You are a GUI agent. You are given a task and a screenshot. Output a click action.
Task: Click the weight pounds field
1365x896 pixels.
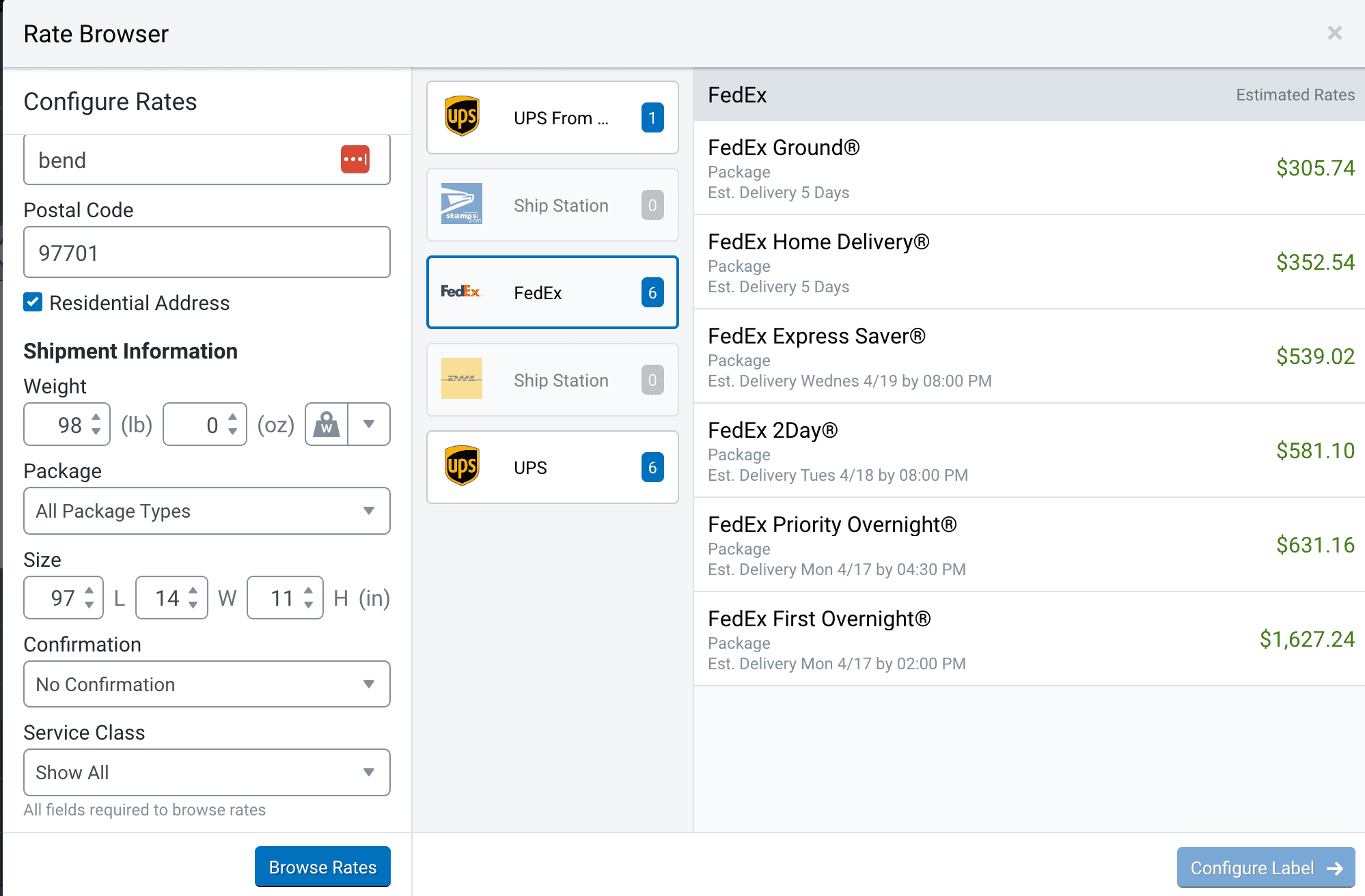(67, 424)
